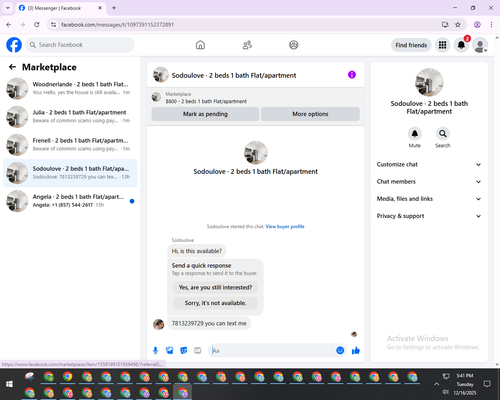Open the Facebook menu grid icon
The height and width of the screenshot is (400, 500).
[x=442, y=45]
